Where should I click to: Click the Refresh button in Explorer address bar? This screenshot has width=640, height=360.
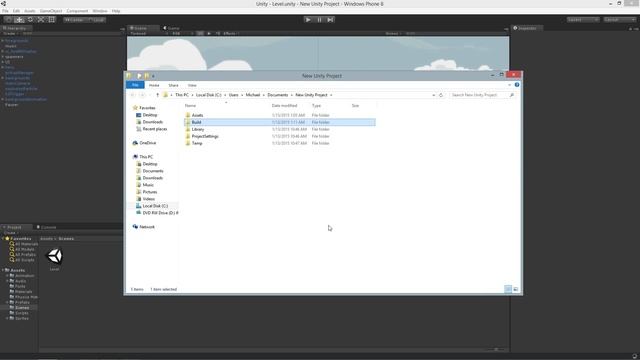point(441,95)
